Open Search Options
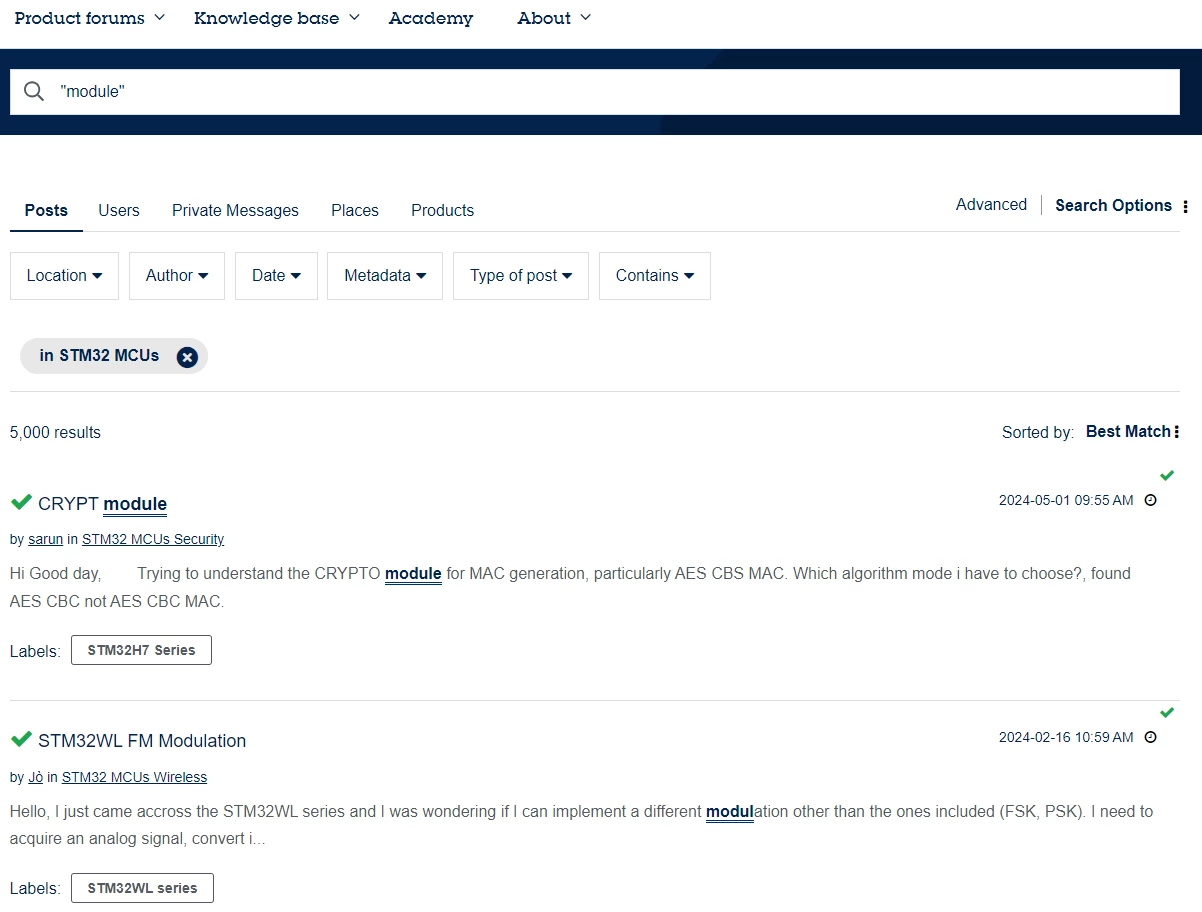 1113,206
